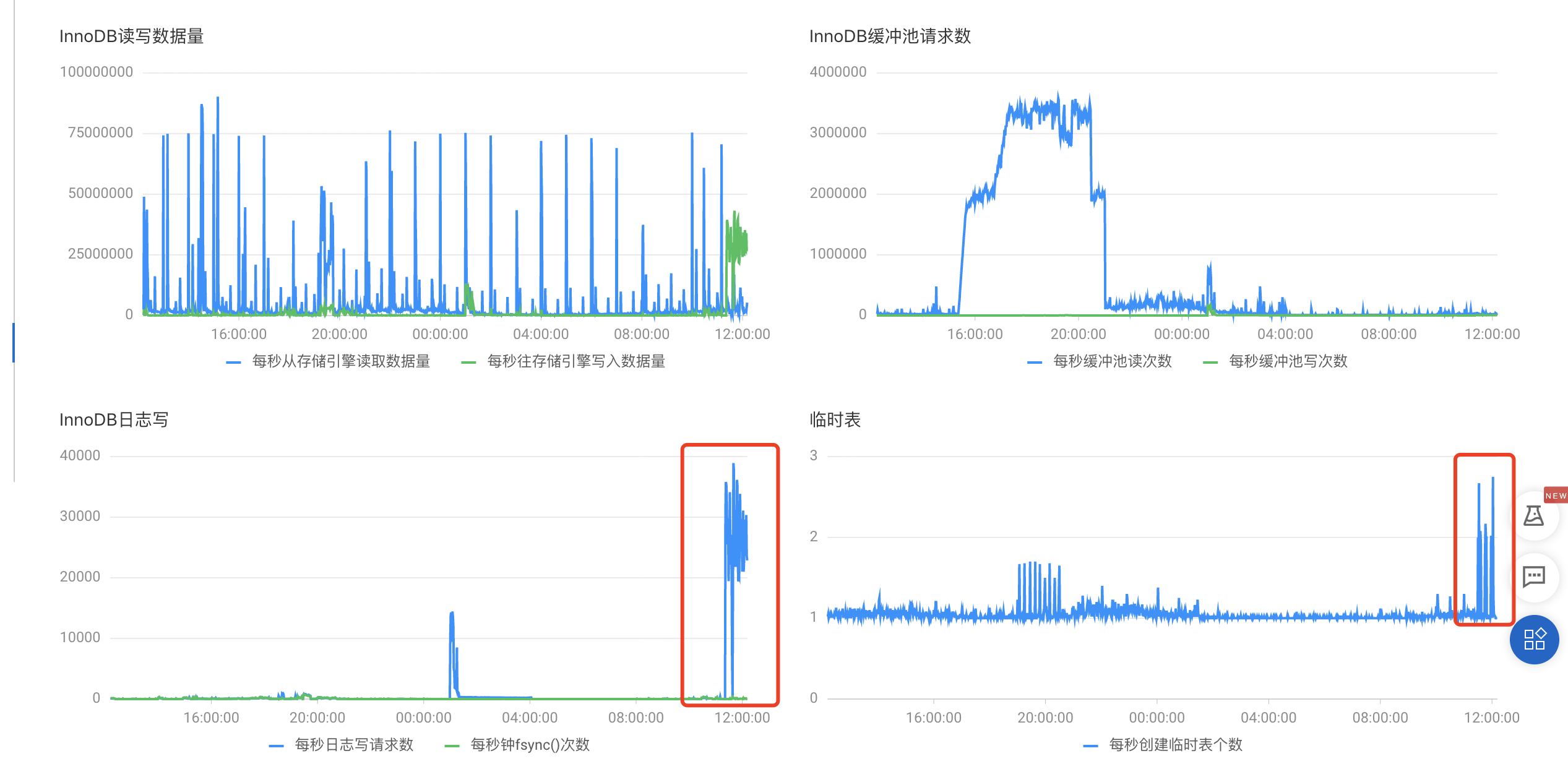1568x777 pixels.
Task: Click the InnoDB日志写 chart title
Action: (114, 420)
